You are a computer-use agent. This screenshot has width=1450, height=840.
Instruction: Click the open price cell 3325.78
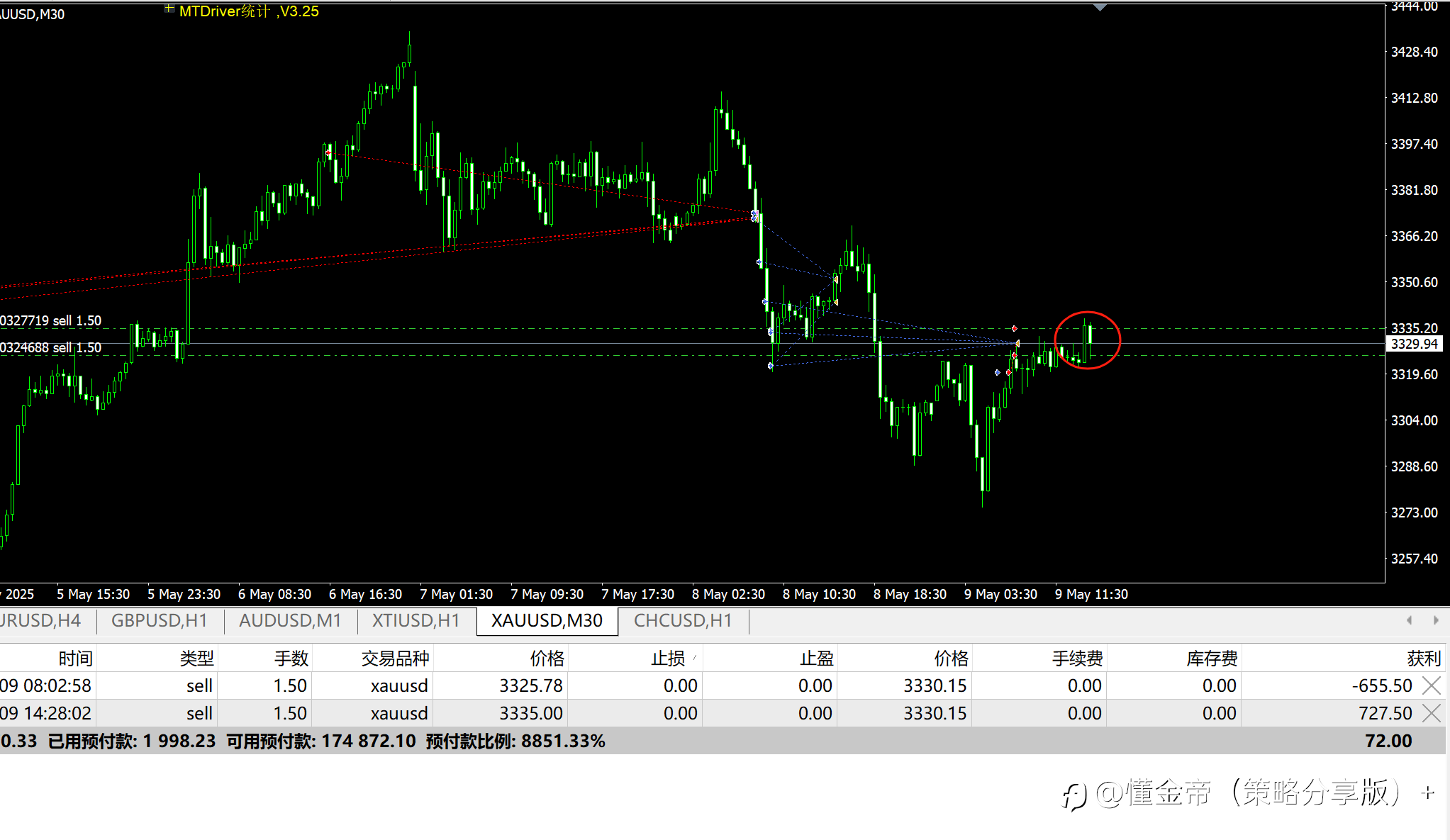(531, 685)
